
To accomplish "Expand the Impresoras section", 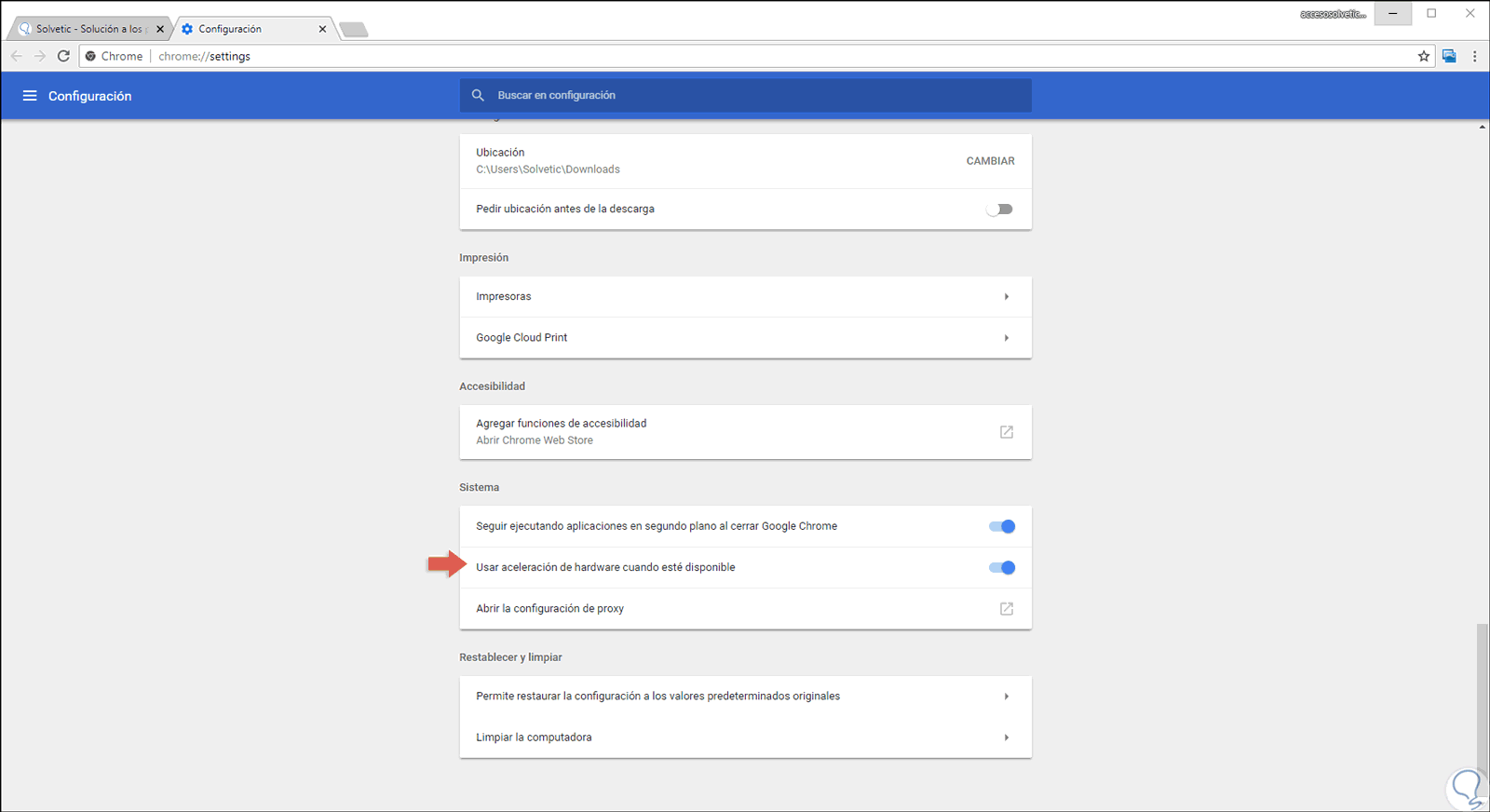I will click(x=1006, y=297).
